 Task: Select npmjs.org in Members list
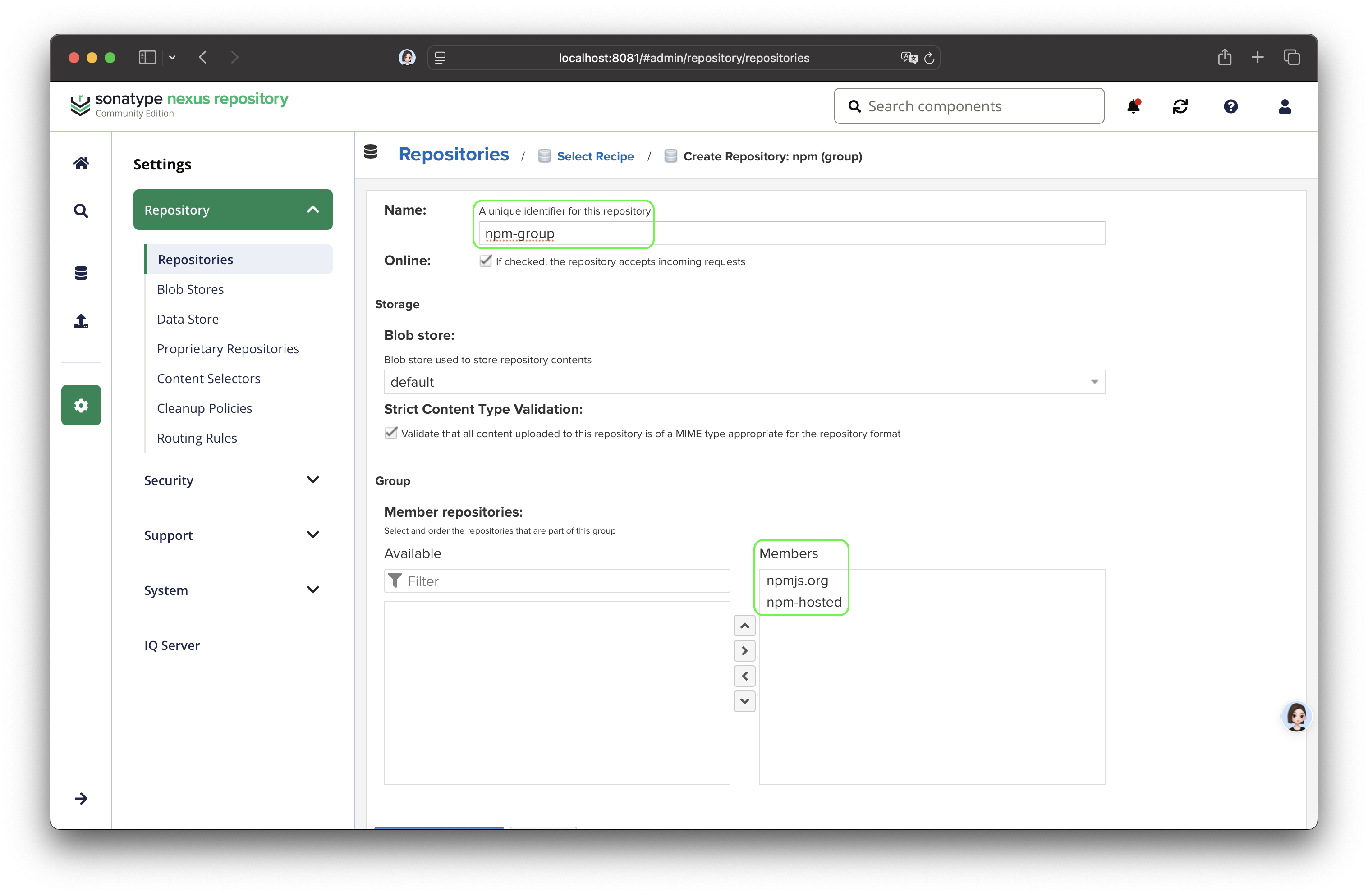click(797, 581)
